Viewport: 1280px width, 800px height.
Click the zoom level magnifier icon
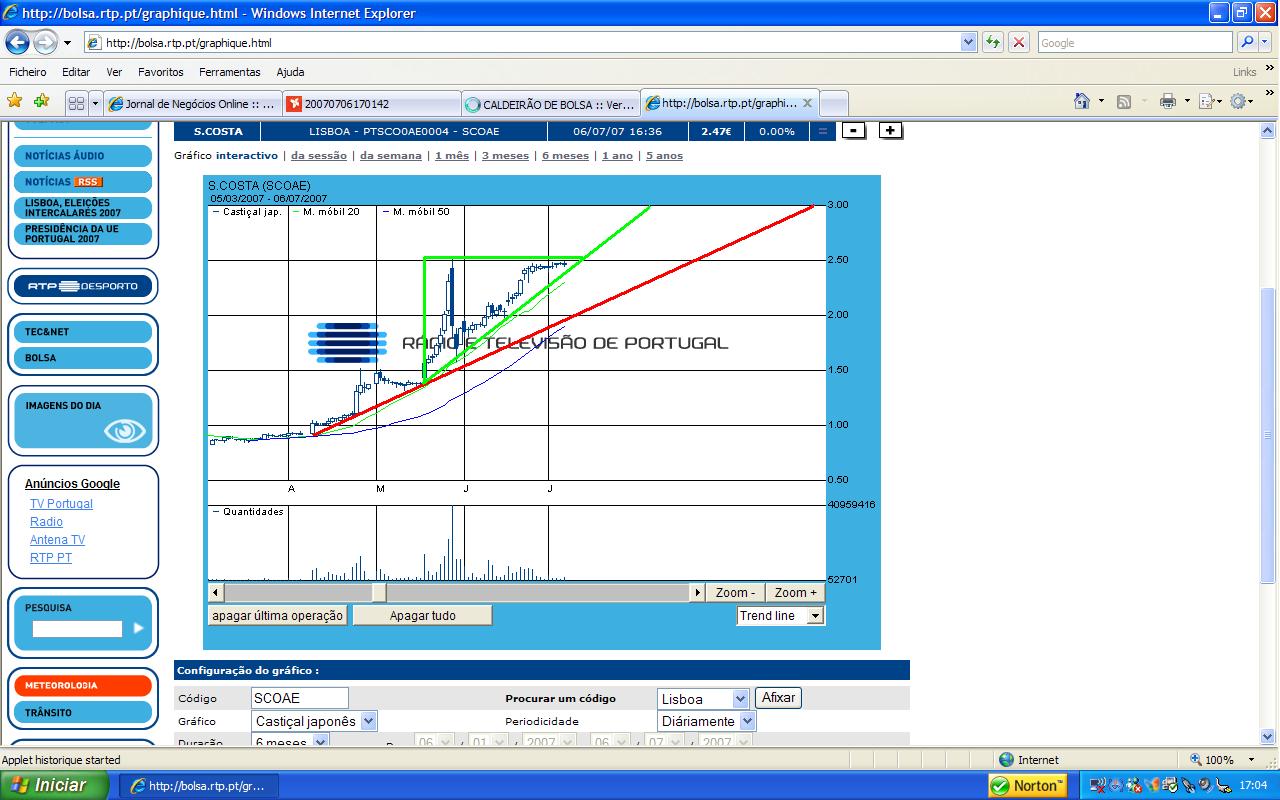[x=1196, y=760]
